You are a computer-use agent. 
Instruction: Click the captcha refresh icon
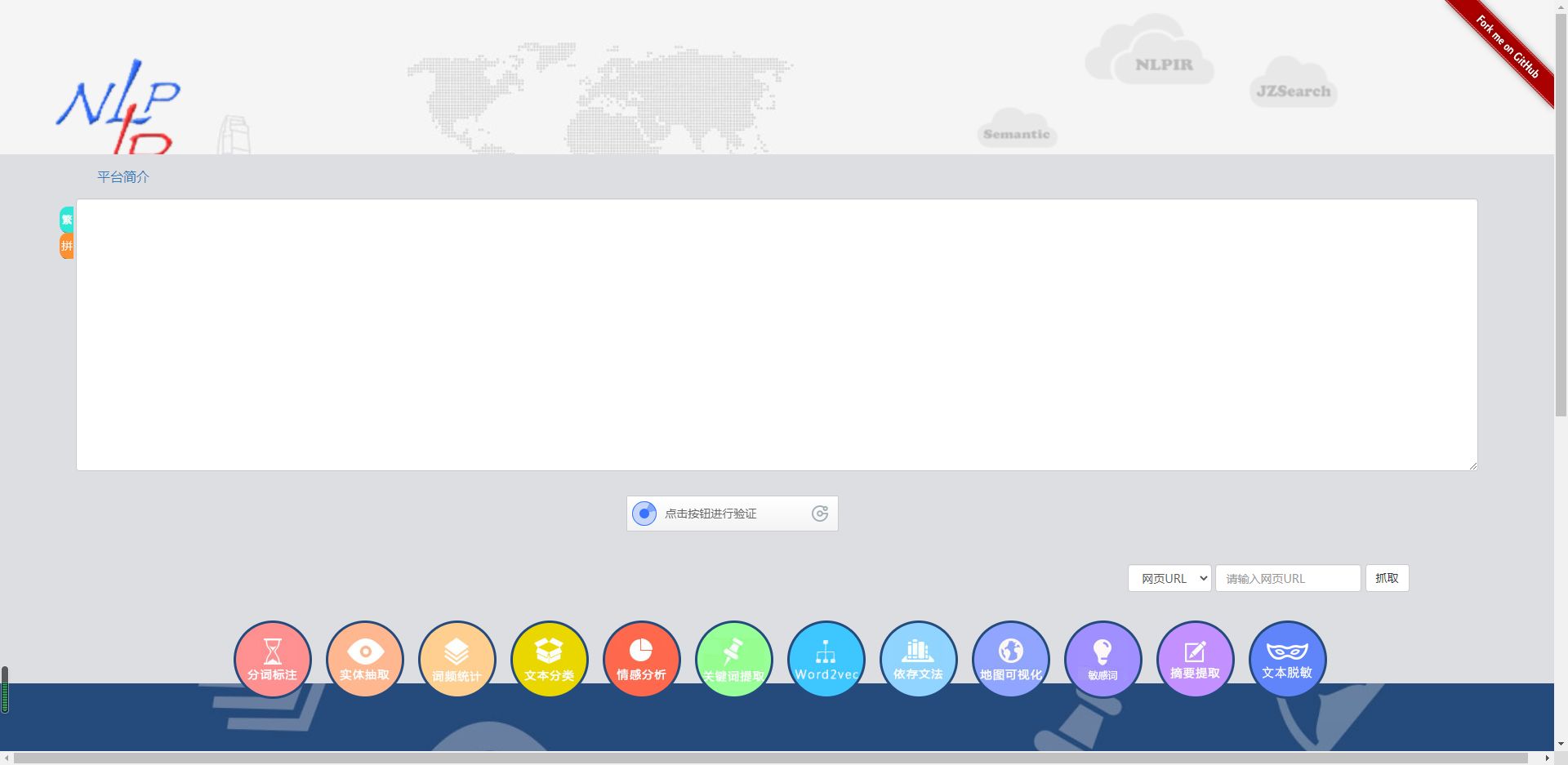point(820,514)
